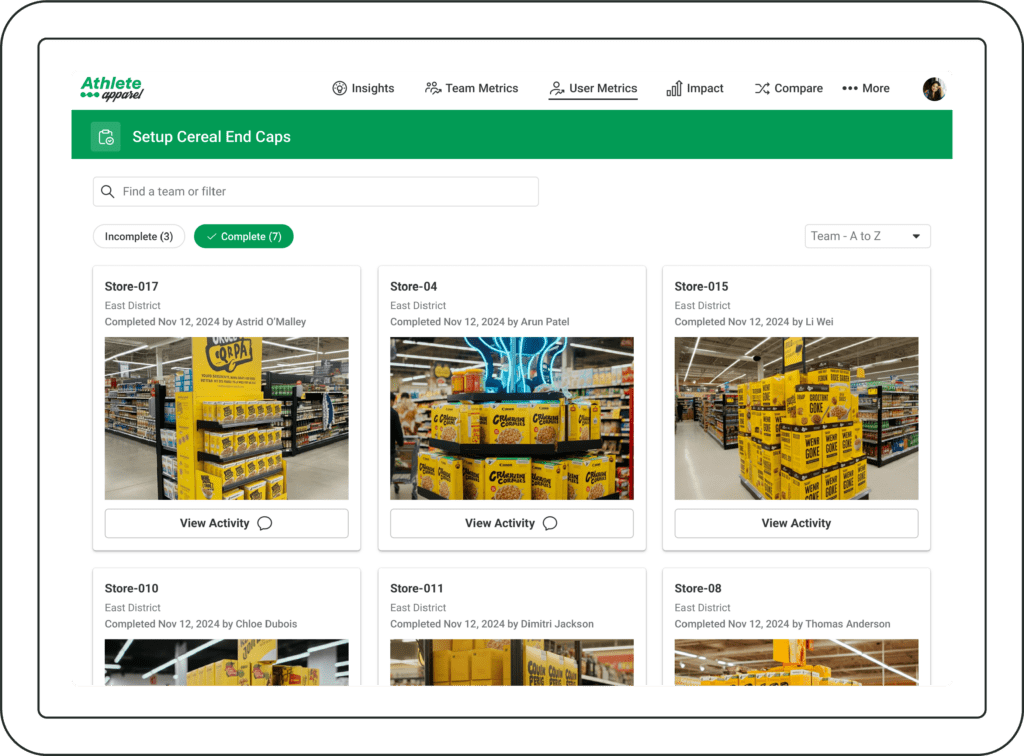The image size is (1024, 756).
Task: Open the user profile avatar
Action: (x=934, y=89)
